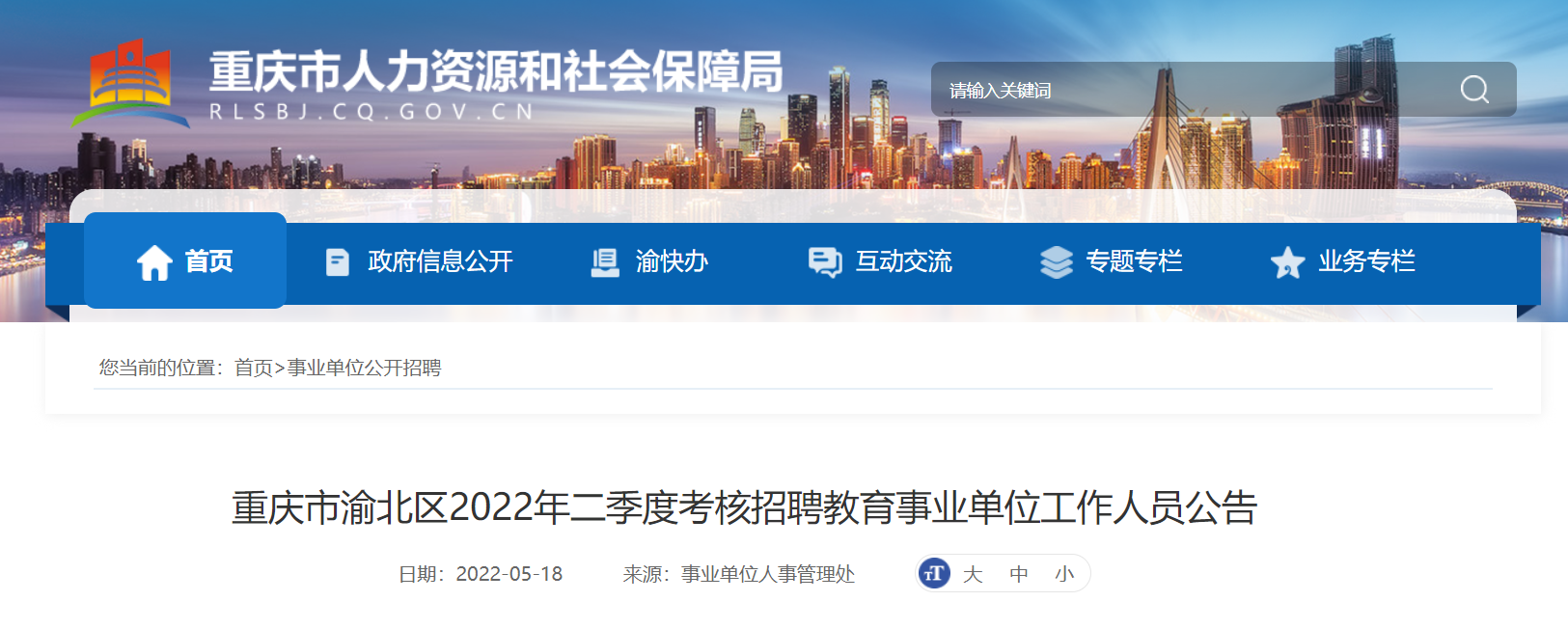
Task: Go to 首页 in the breadcrumb
Action: coord(254,368)
